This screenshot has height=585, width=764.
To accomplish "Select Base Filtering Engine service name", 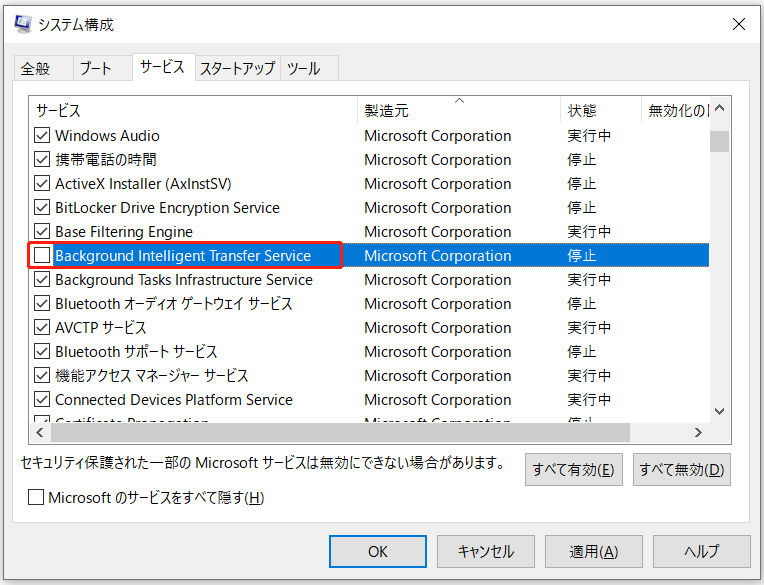I will click(x=124, y=231).
